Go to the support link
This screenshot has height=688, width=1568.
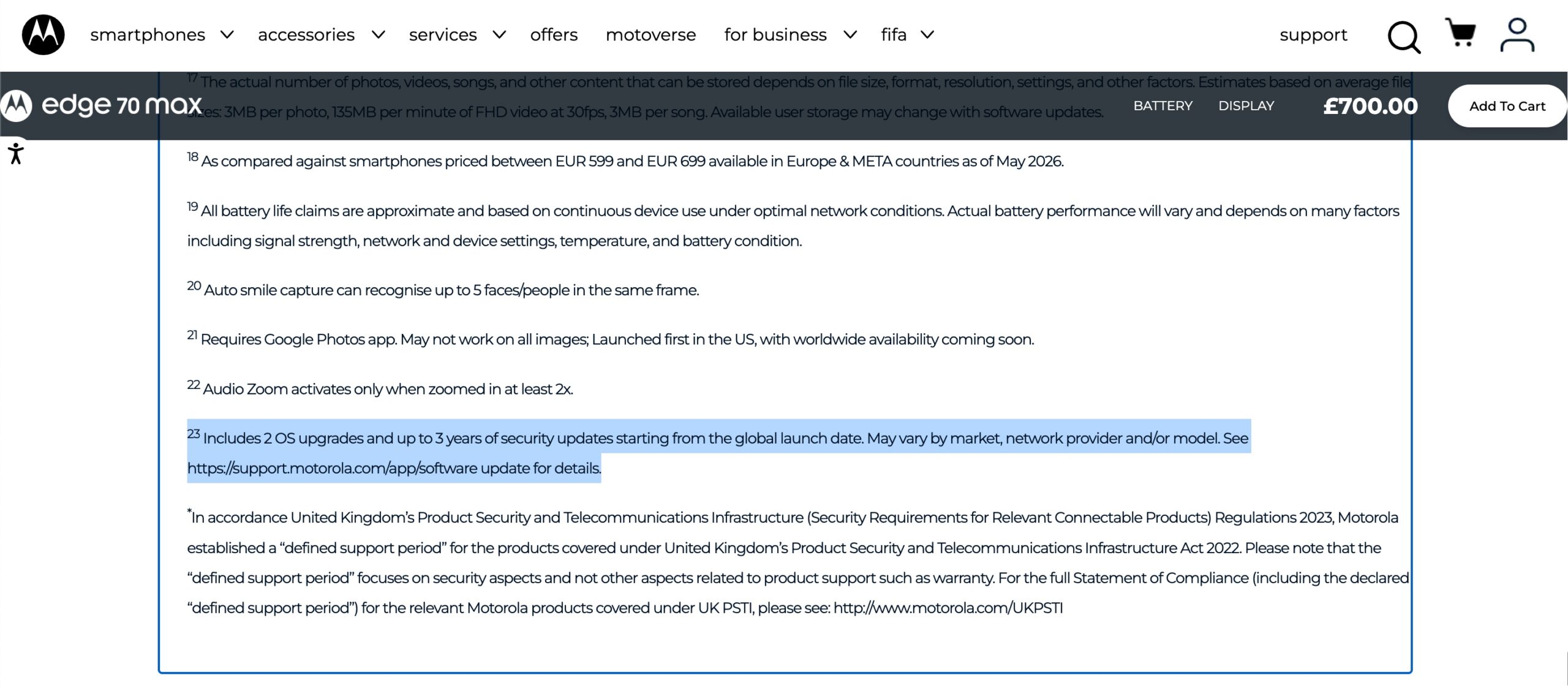[x=1313, y=35]
